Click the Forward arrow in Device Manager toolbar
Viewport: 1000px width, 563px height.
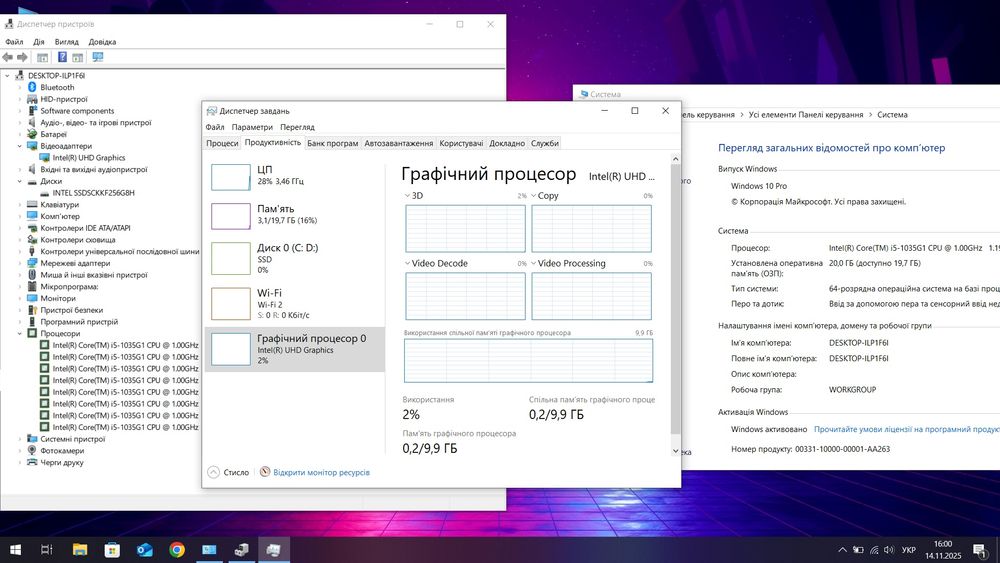tap(22, 57)
